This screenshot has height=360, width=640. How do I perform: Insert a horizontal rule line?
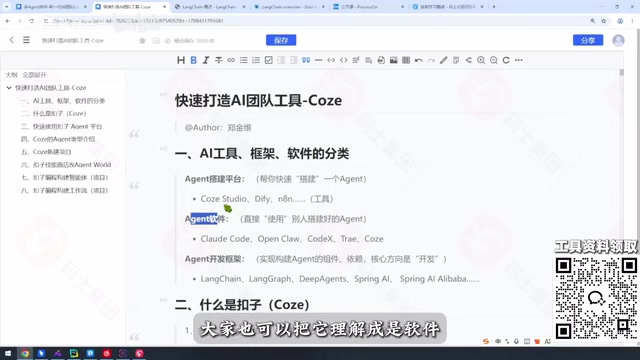[x=319, y=60]
